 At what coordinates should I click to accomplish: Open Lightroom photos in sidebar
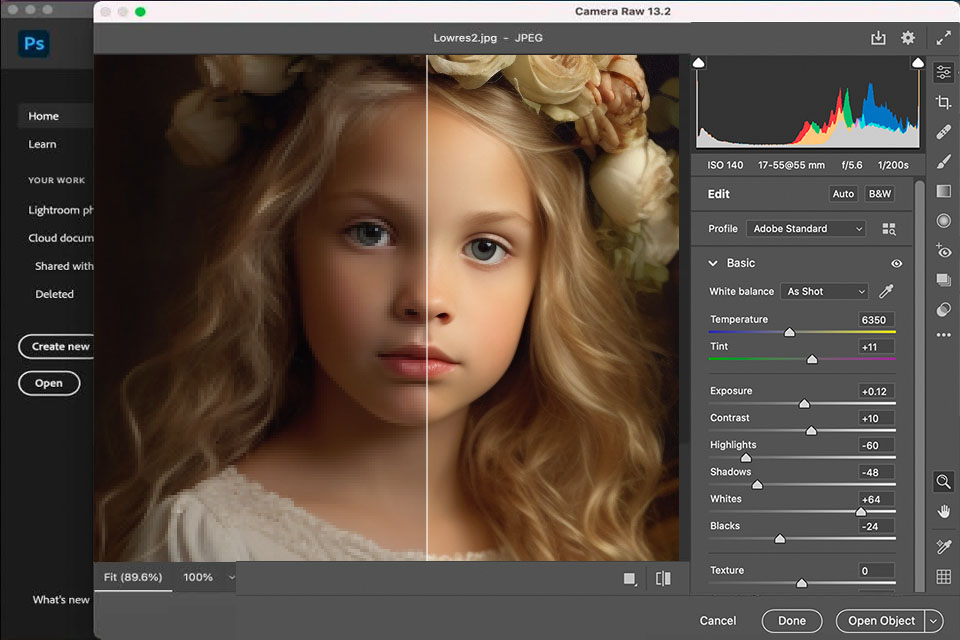[x=61, y=210]
